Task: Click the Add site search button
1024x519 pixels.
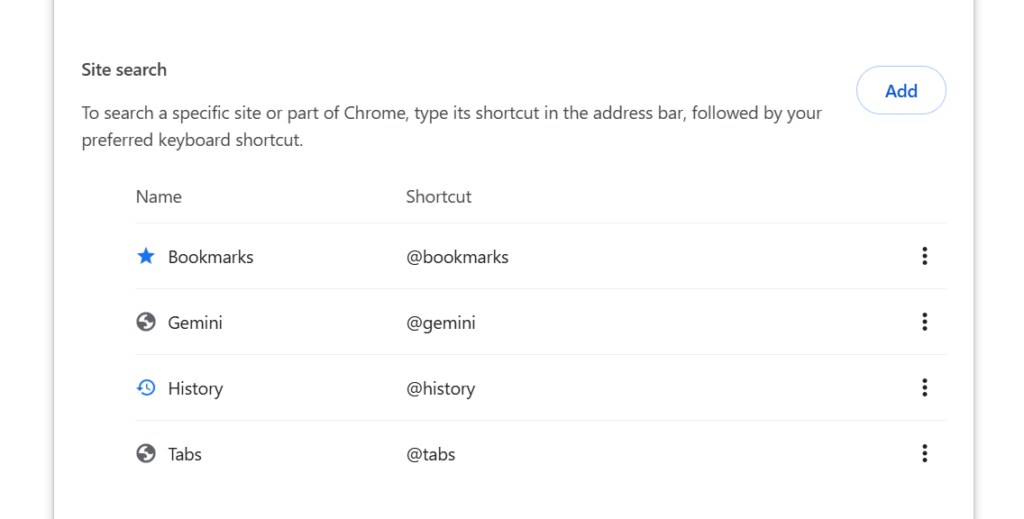Action: point(901,90)
